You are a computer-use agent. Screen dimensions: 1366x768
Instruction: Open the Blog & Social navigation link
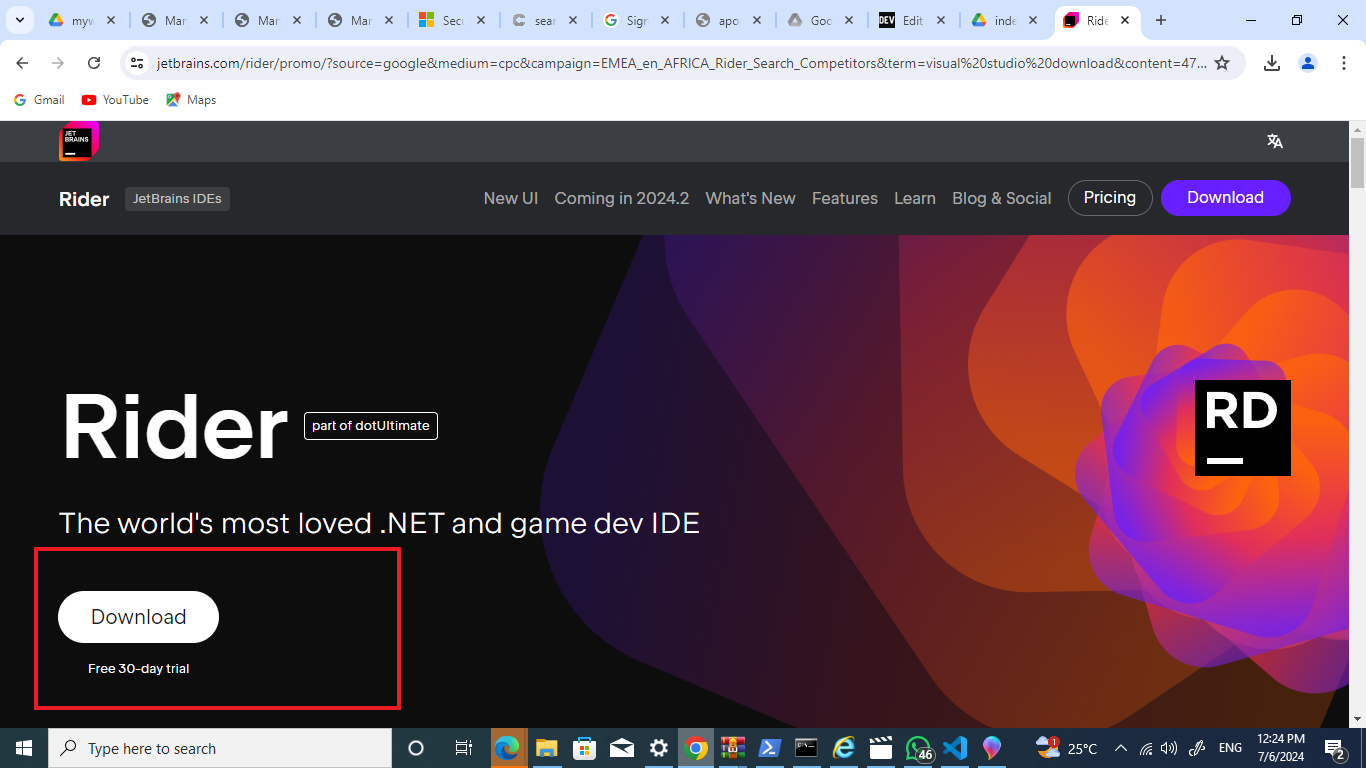[1002, 198]
